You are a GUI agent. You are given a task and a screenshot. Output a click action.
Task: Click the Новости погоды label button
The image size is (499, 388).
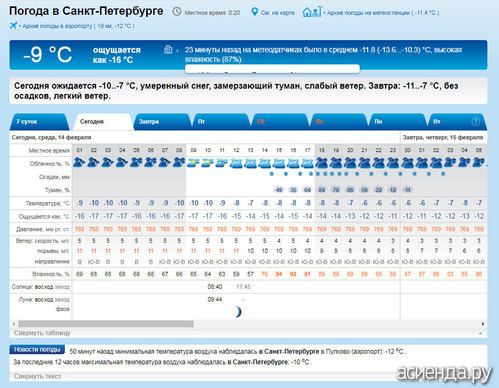[x=37, y=349]
